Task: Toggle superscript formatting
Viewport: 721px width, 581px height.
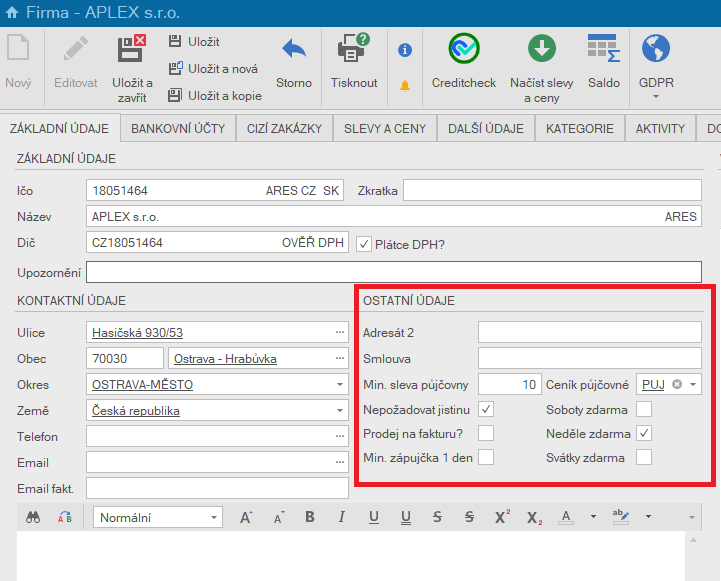Action: pos(502,517)
